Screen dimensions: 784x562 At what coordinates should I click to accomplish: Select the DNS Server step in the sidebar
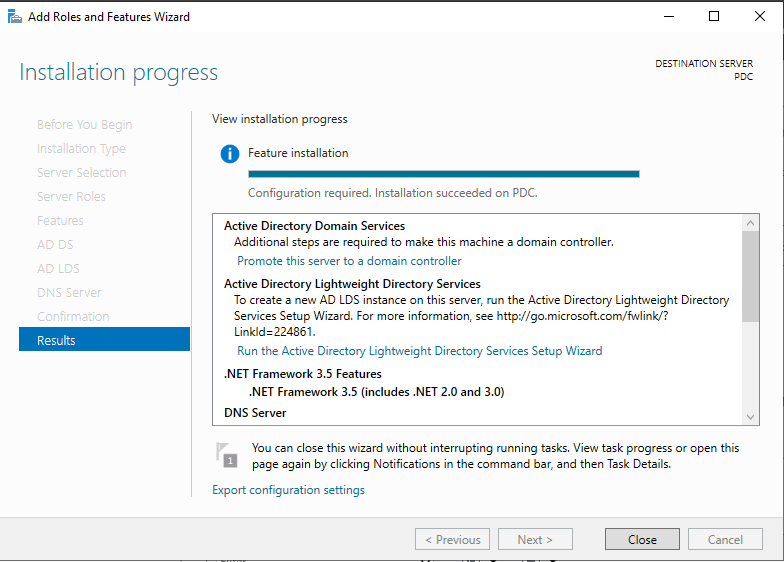pyautogui.click(x=69, y=292)
